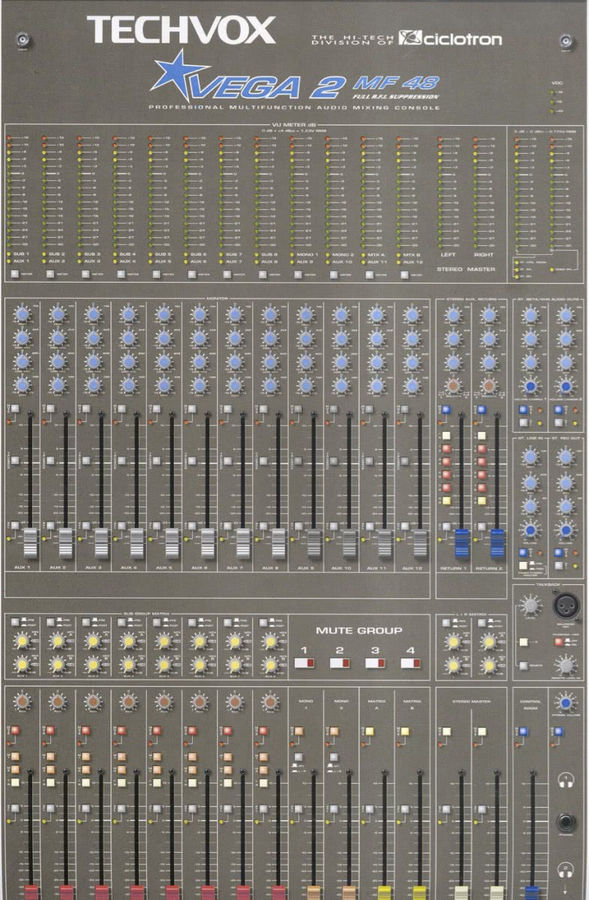Push the red button in Talkback section
The width and height of the screenshot is (589, 900).
pyautogui.click(x=559, y=642)
